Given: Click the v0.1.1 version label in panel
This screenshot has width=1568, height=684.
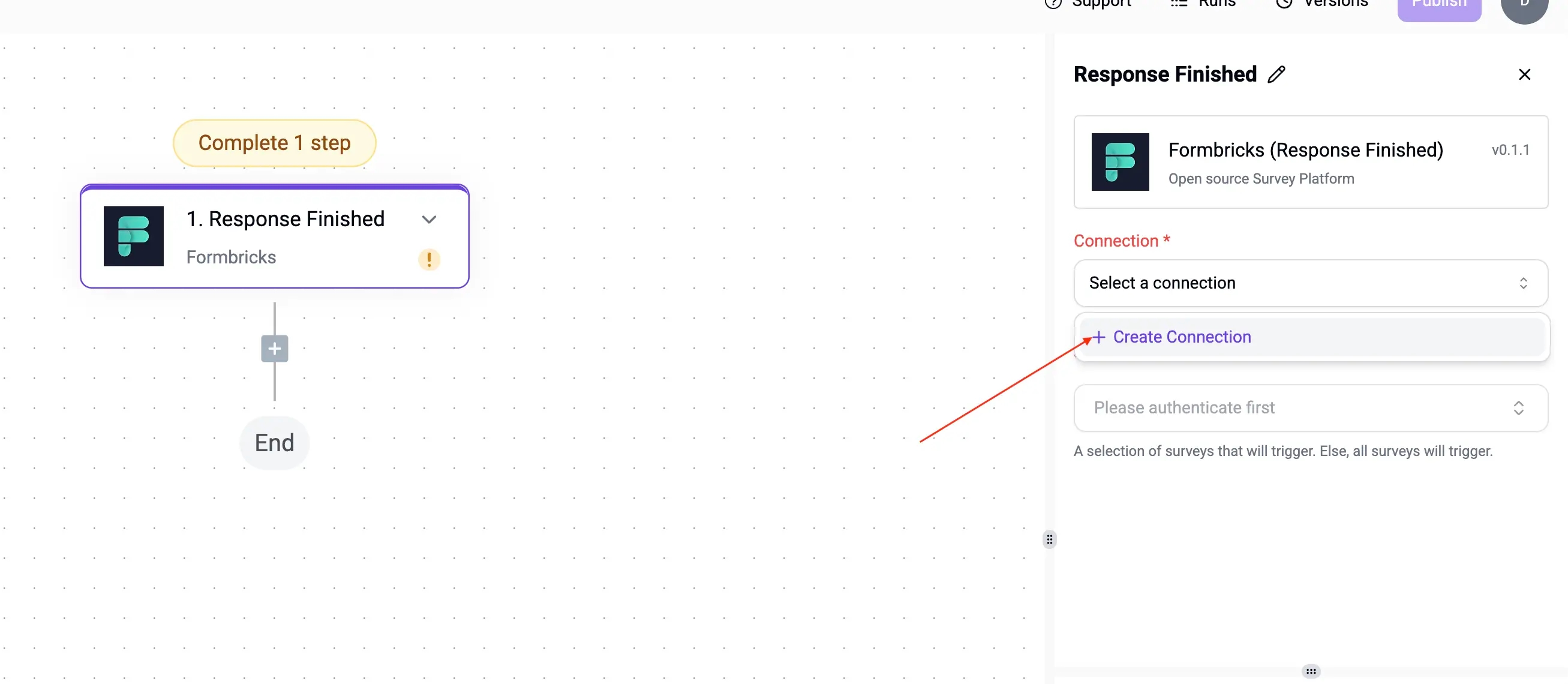Looking at the screenshot, I should (x=1511, y=149).
